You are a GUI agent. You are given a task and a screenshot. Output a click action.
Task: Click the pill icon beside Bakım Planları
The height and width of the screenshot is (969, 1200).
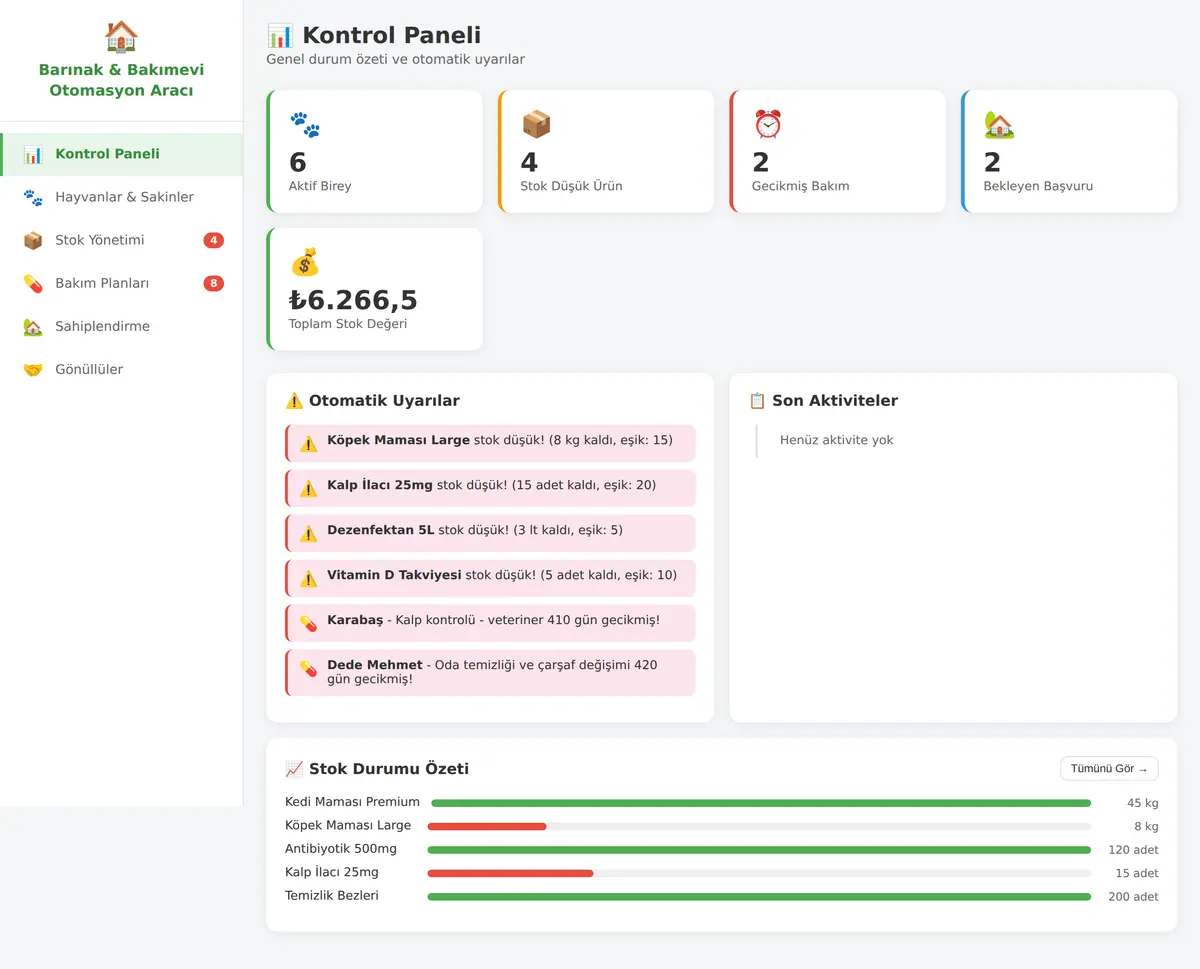(33, 283)
